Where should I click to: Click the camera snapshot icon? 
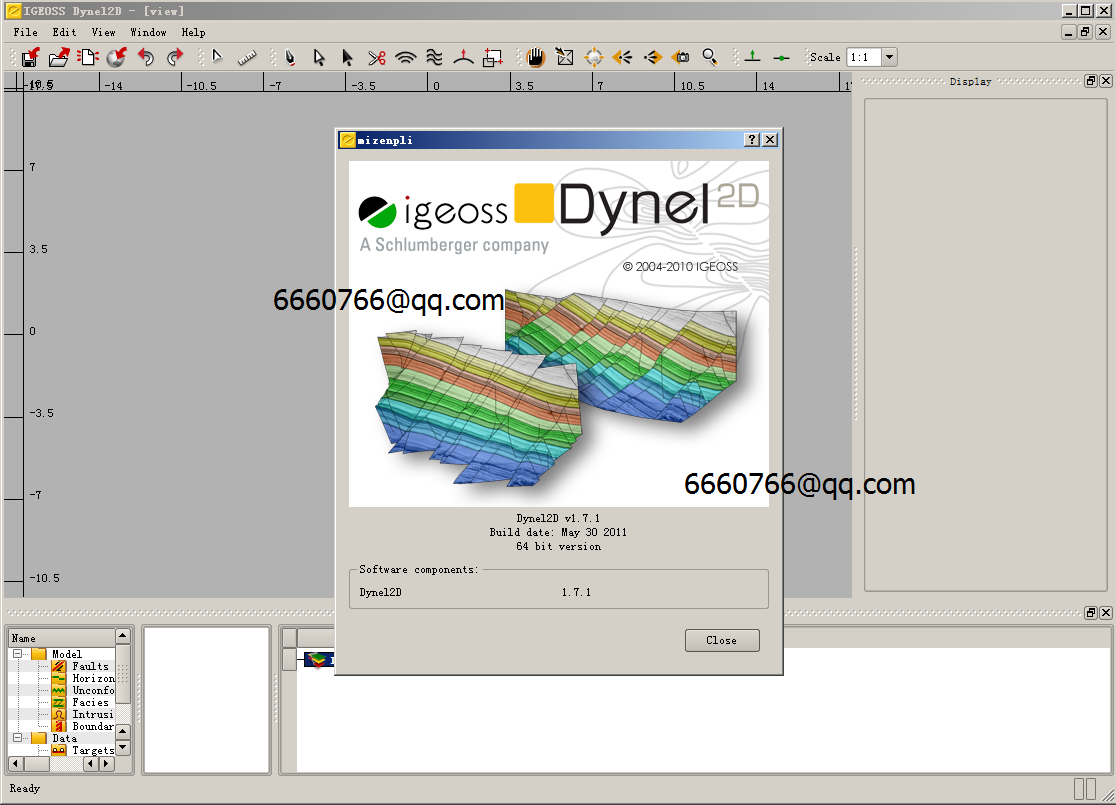681,58
